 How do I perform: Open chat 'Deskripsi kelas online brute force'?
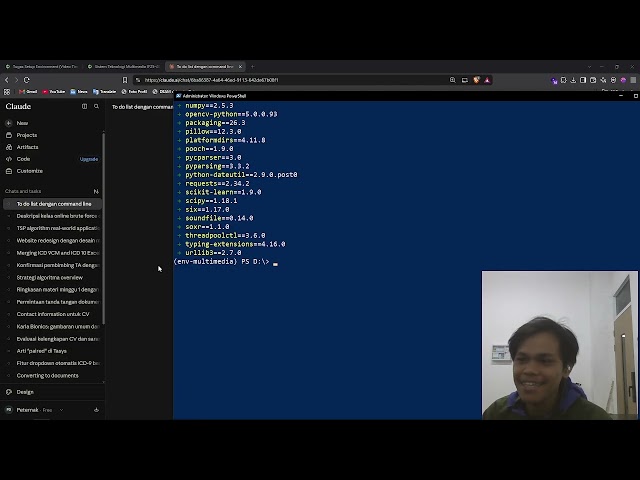click(x=52, y=216)
